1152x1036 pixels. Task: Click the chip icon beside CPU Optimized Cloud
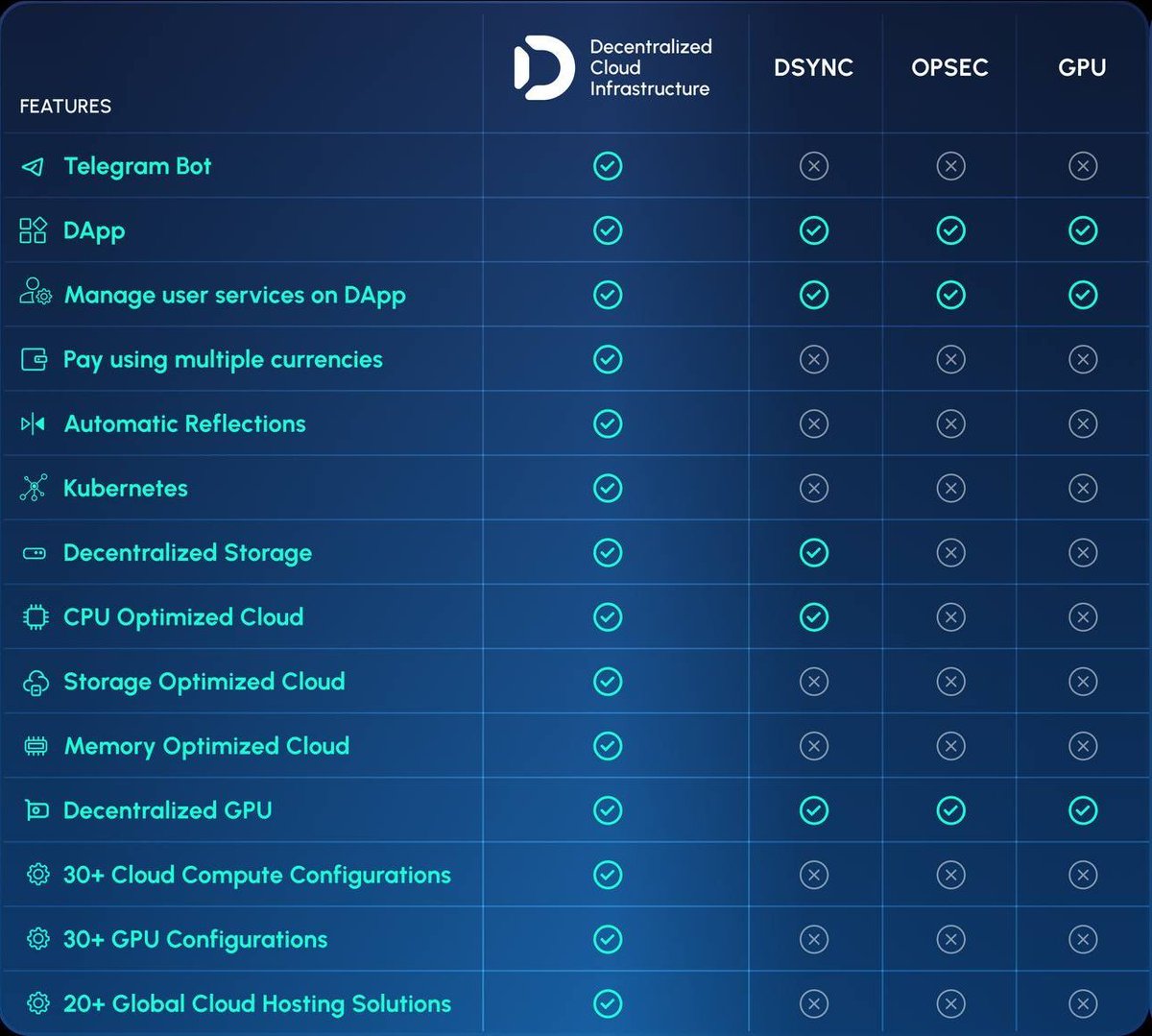tap(35, 617)
